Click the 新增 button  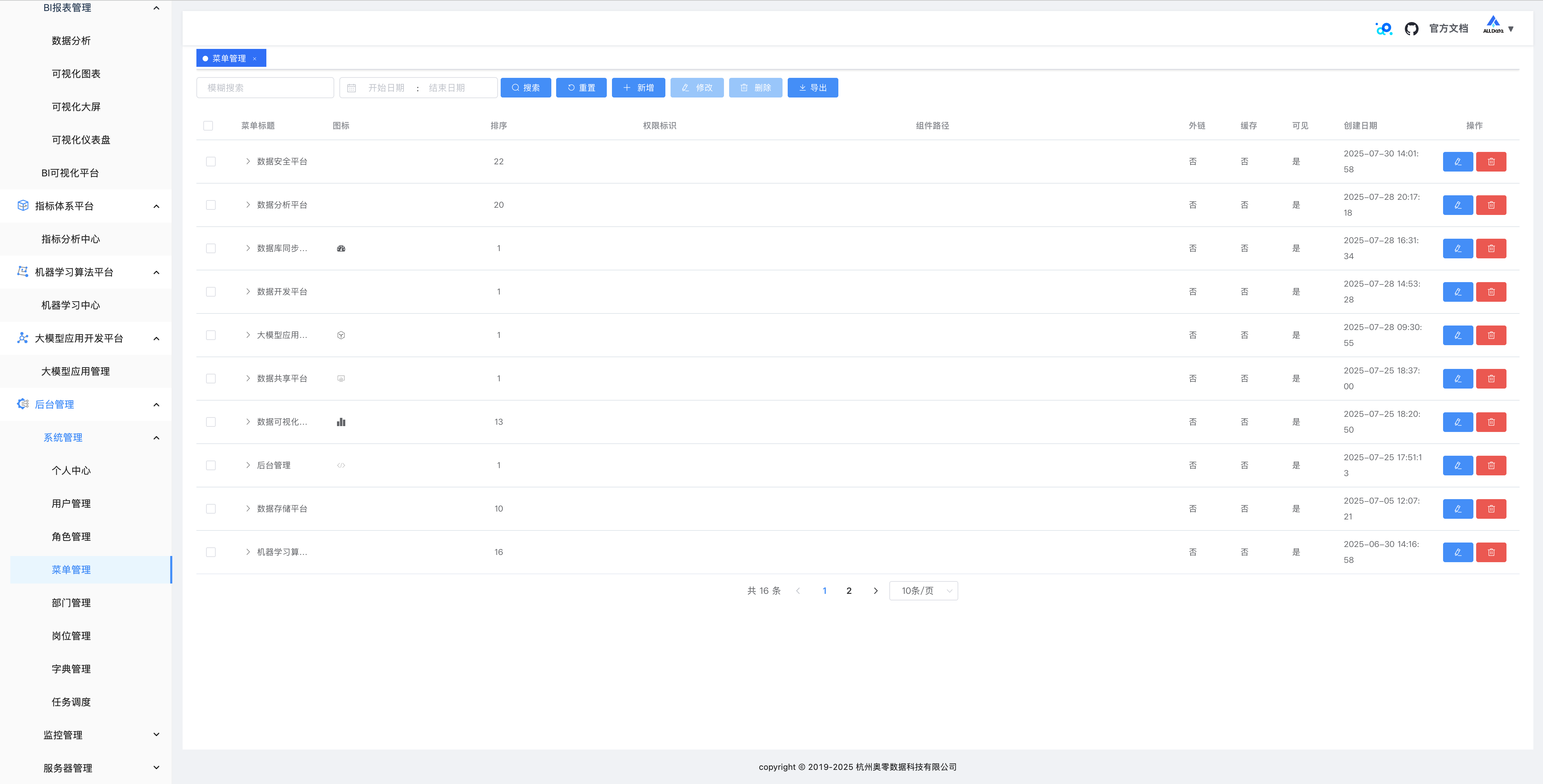638,88
